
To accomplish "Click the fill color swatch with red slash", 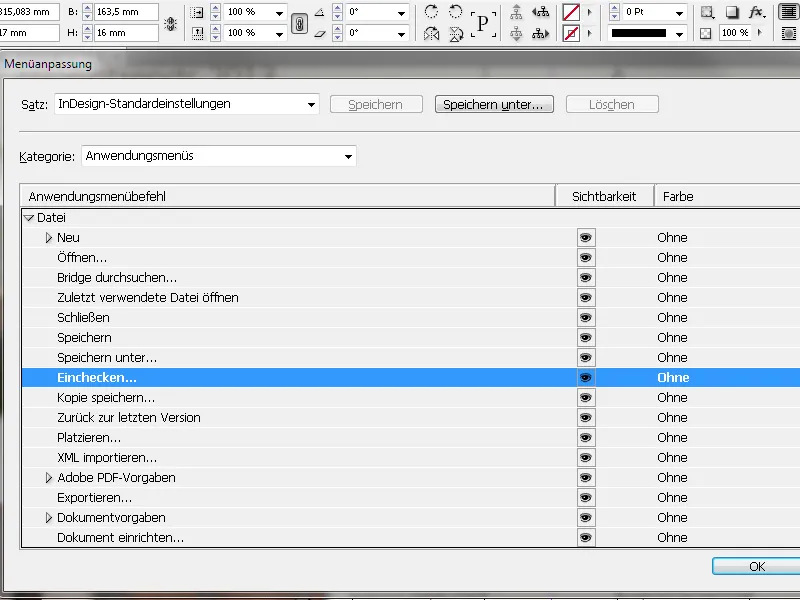I will click(x=571, y=12).
